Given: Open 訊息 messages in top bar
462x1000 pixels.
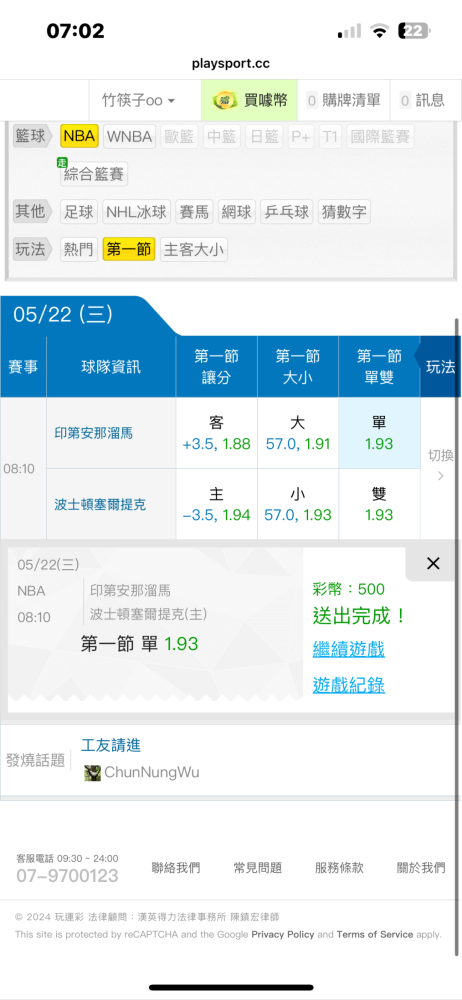Looking at the screenshot, I should 422,100.
